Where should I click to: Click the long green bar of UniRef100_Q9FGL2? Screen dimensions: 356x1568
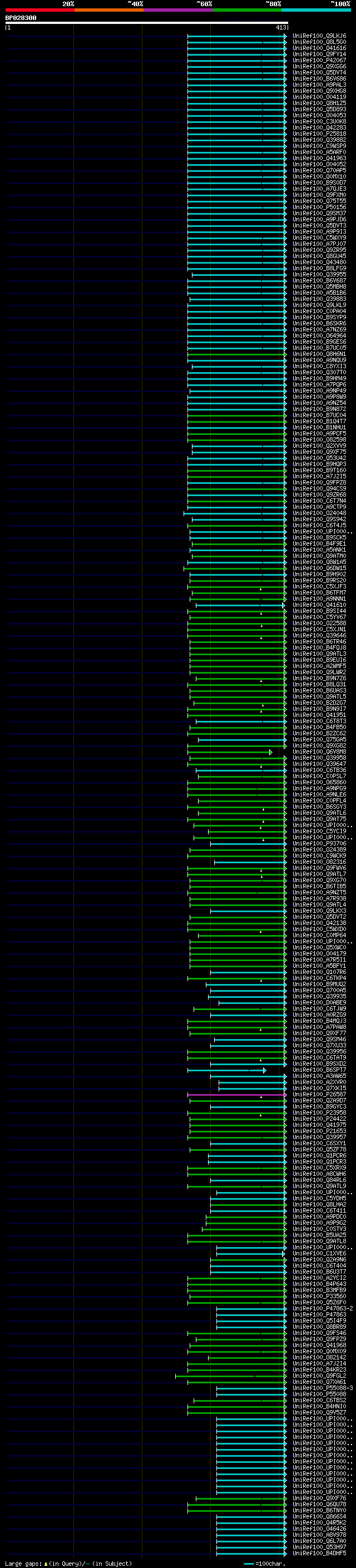[230, 1377]
